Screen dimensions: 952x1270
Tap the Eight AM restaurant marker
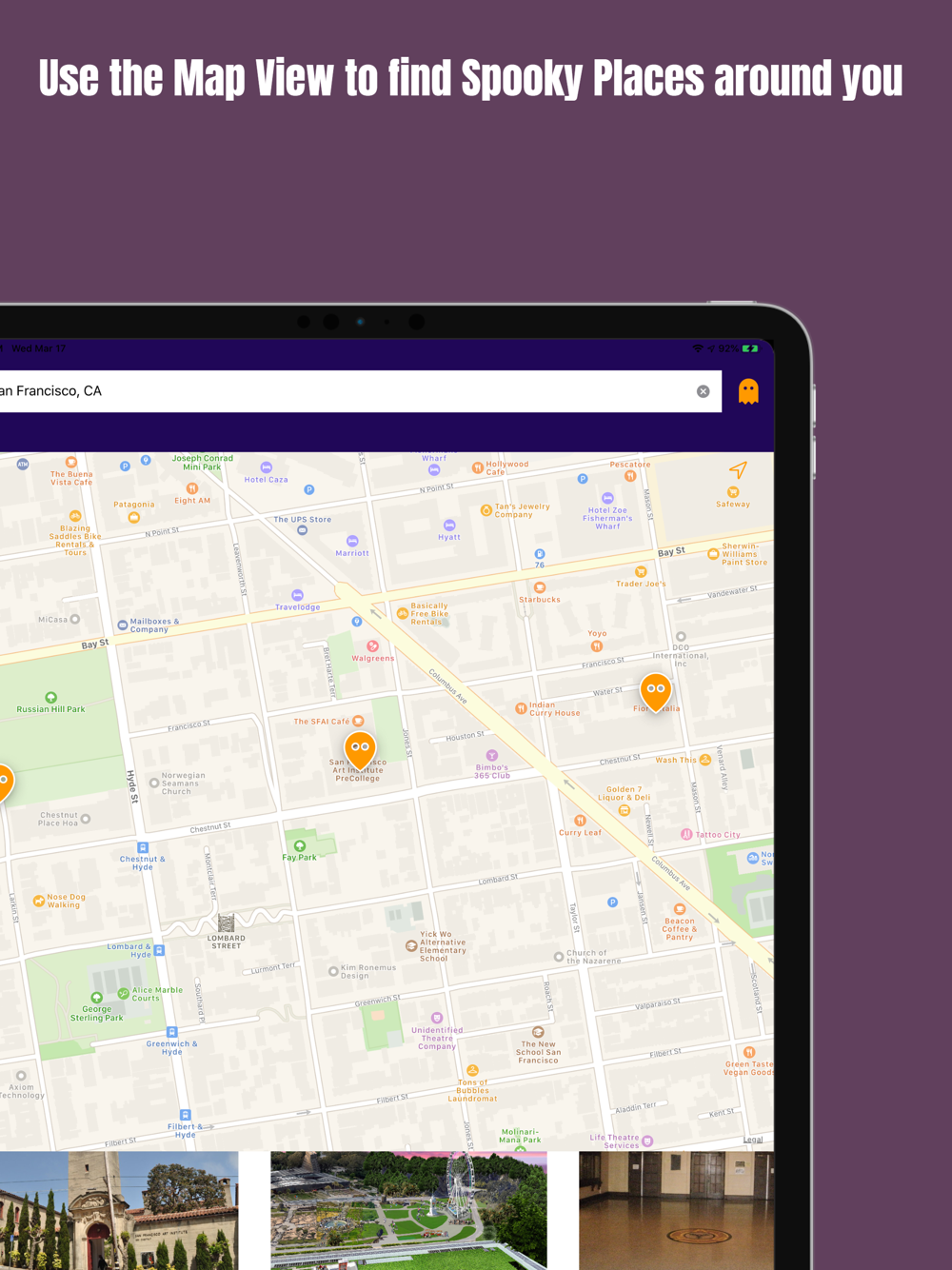coord(192,488)
